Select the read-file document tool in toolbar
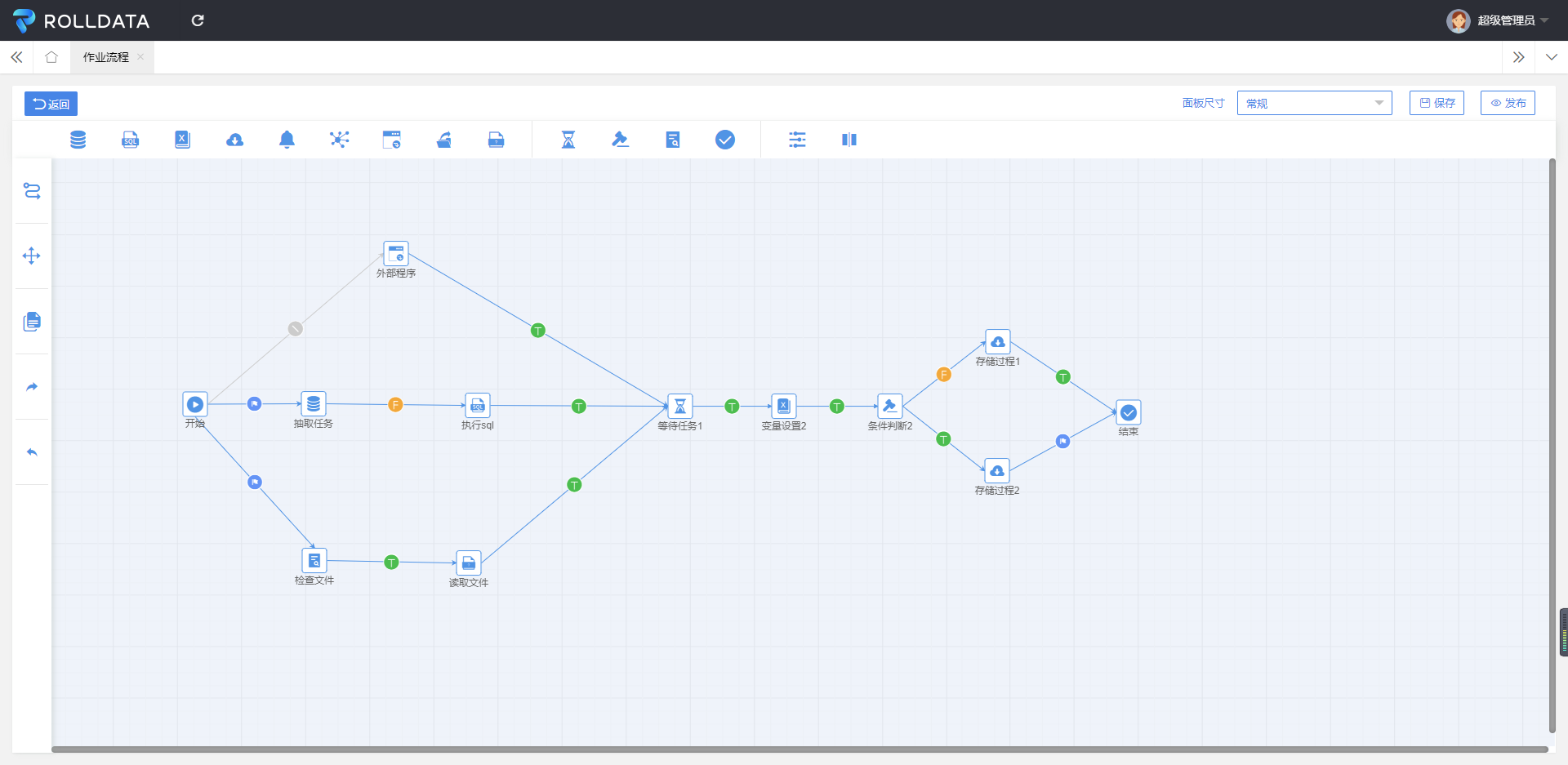The width and height of the screenshot is (1568, 765). point(496,140)
